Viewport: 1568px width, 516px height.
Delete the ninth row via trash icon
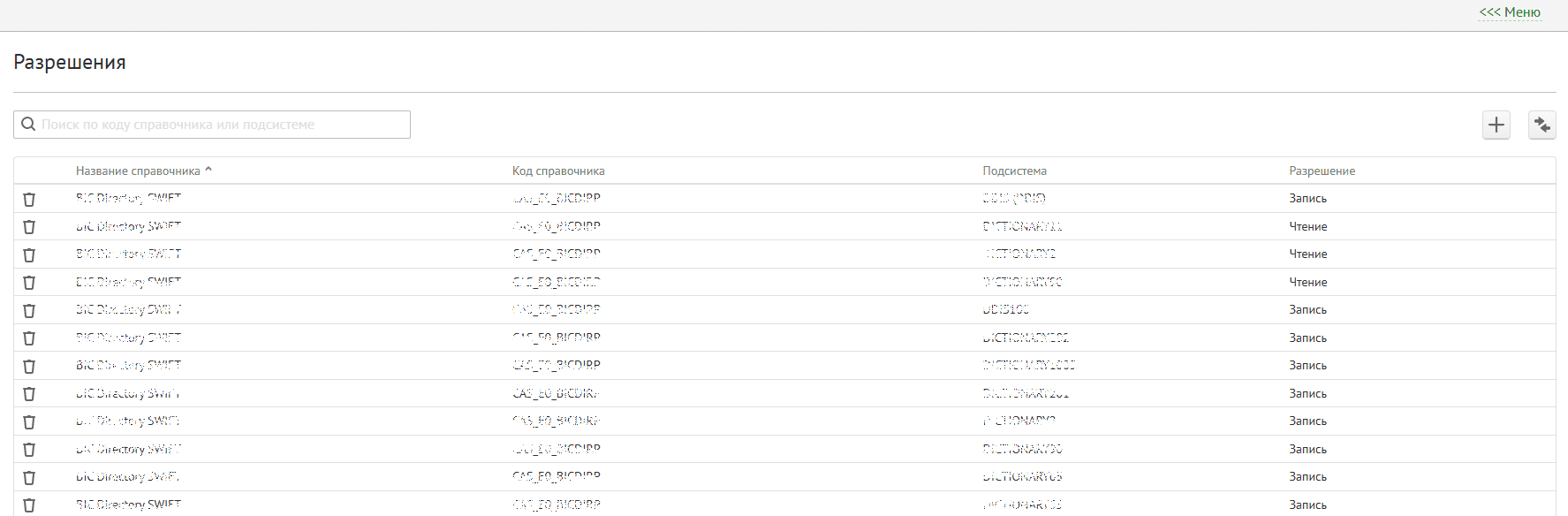pos(29,421)
